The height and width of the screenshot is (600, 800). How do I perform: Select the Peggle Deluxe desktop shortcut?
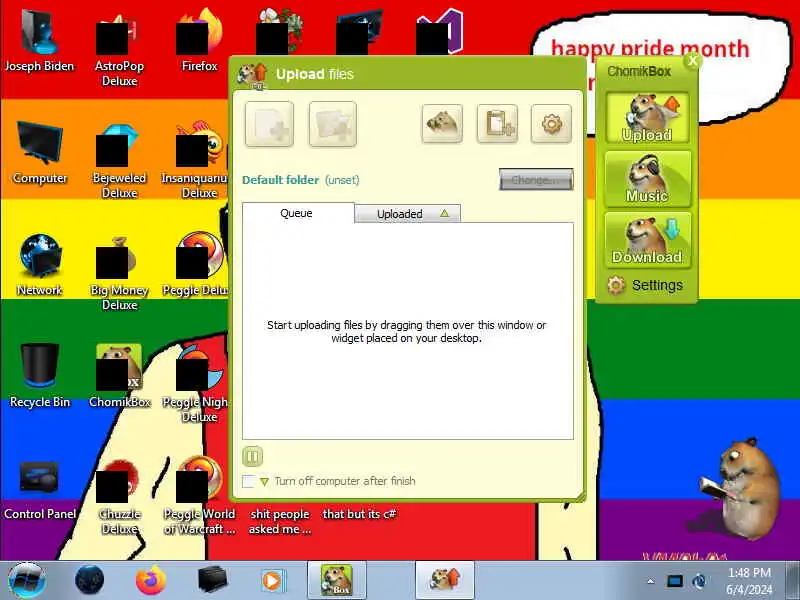coord(196,265)
